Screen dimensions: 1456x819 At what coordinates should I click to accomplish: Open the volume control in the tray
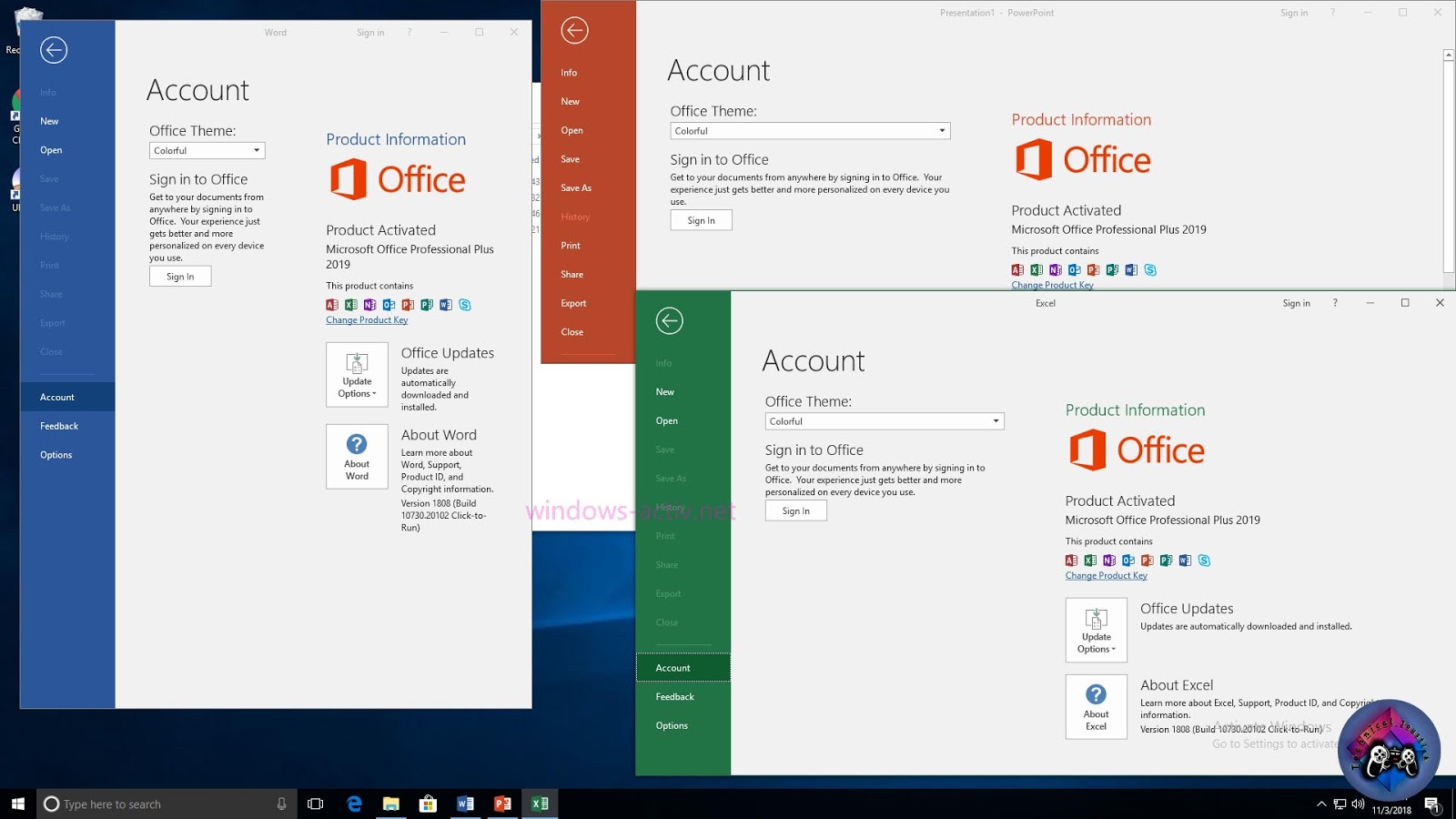coord(1358,804)
